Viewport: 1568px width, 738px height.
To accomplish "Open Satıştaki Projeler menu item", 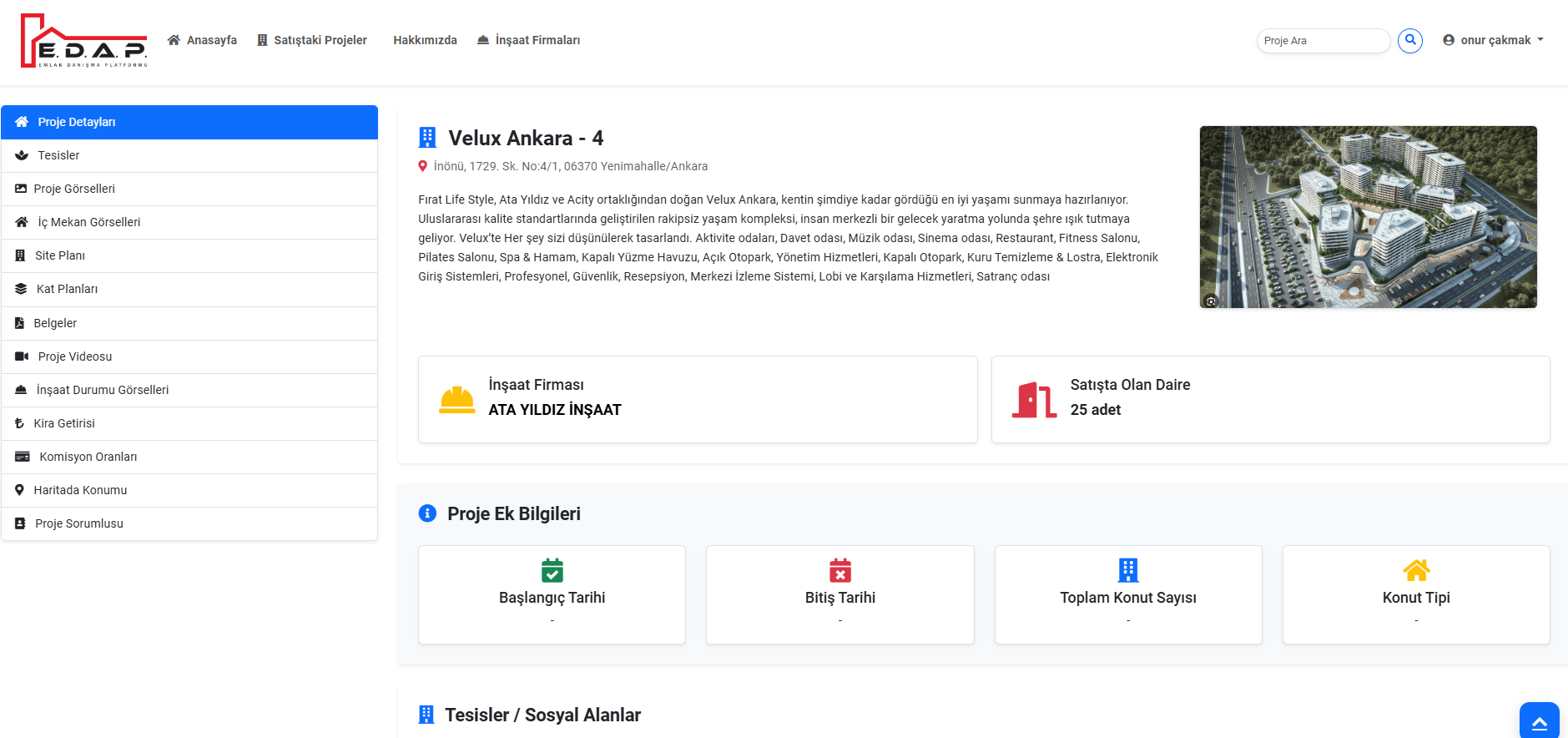I will (x=312, y=40).
